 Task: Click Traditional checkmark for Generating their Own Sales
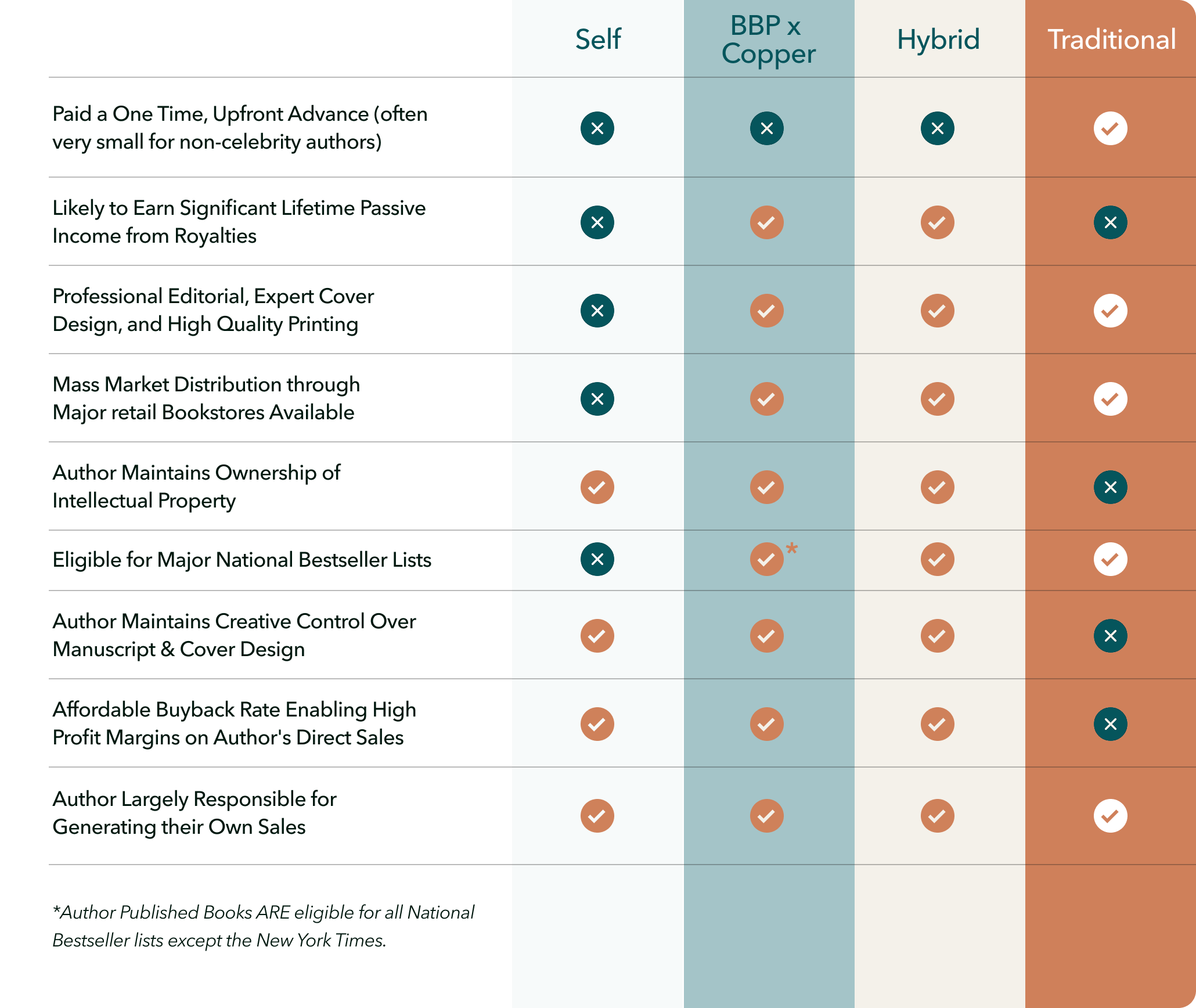[1110, 816]
